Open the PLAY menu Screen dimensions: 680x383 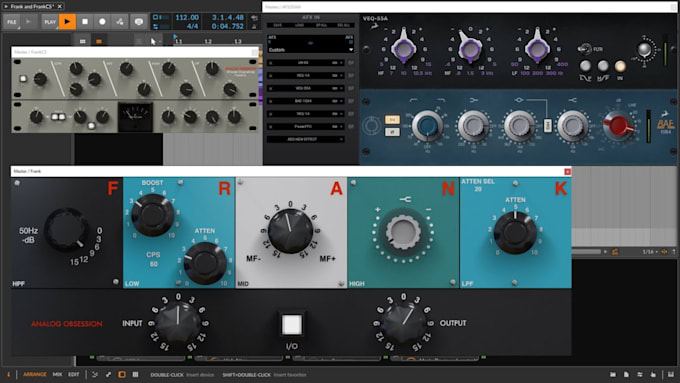(50, 22)
